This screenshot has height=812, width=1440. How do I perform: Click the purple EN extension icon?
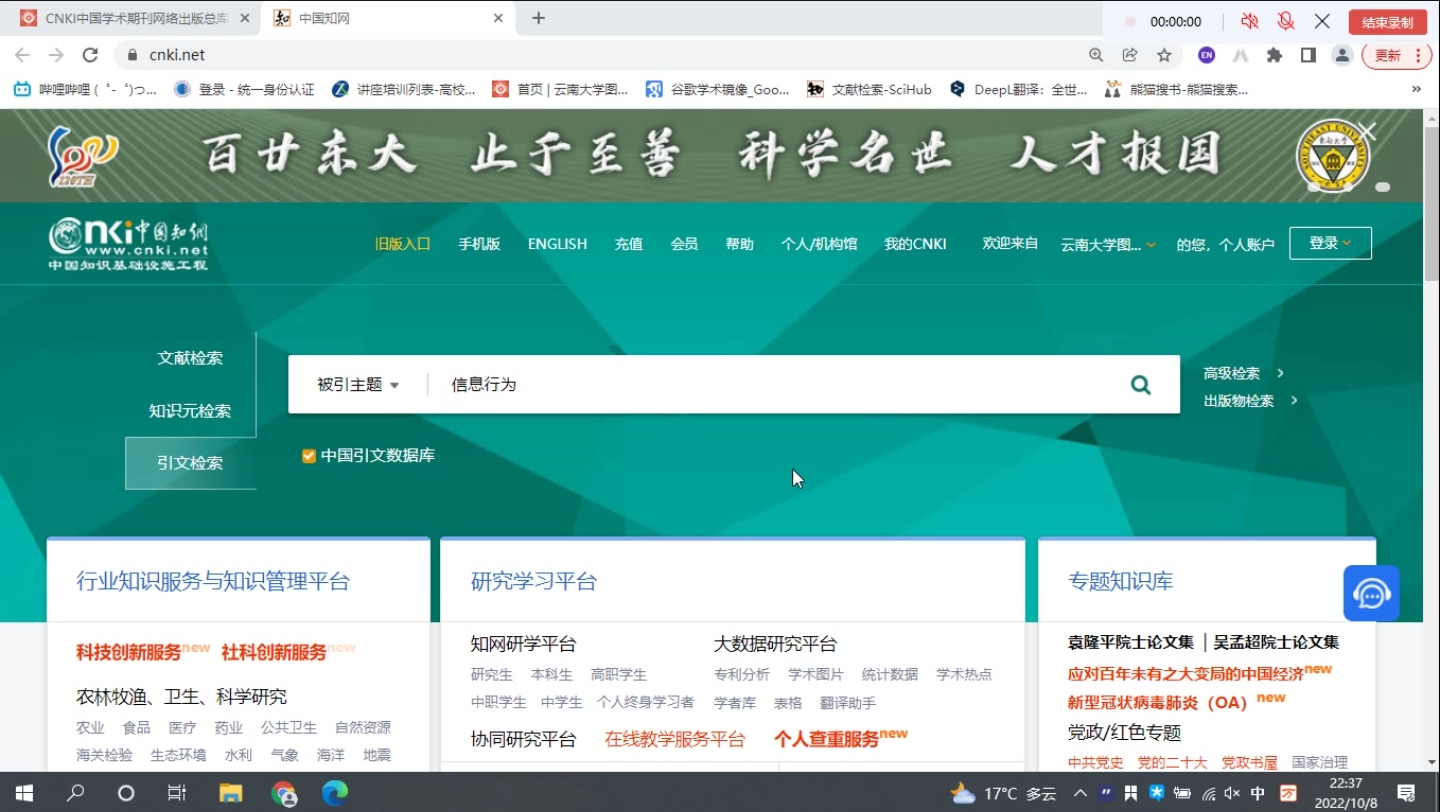point(1207,55)
